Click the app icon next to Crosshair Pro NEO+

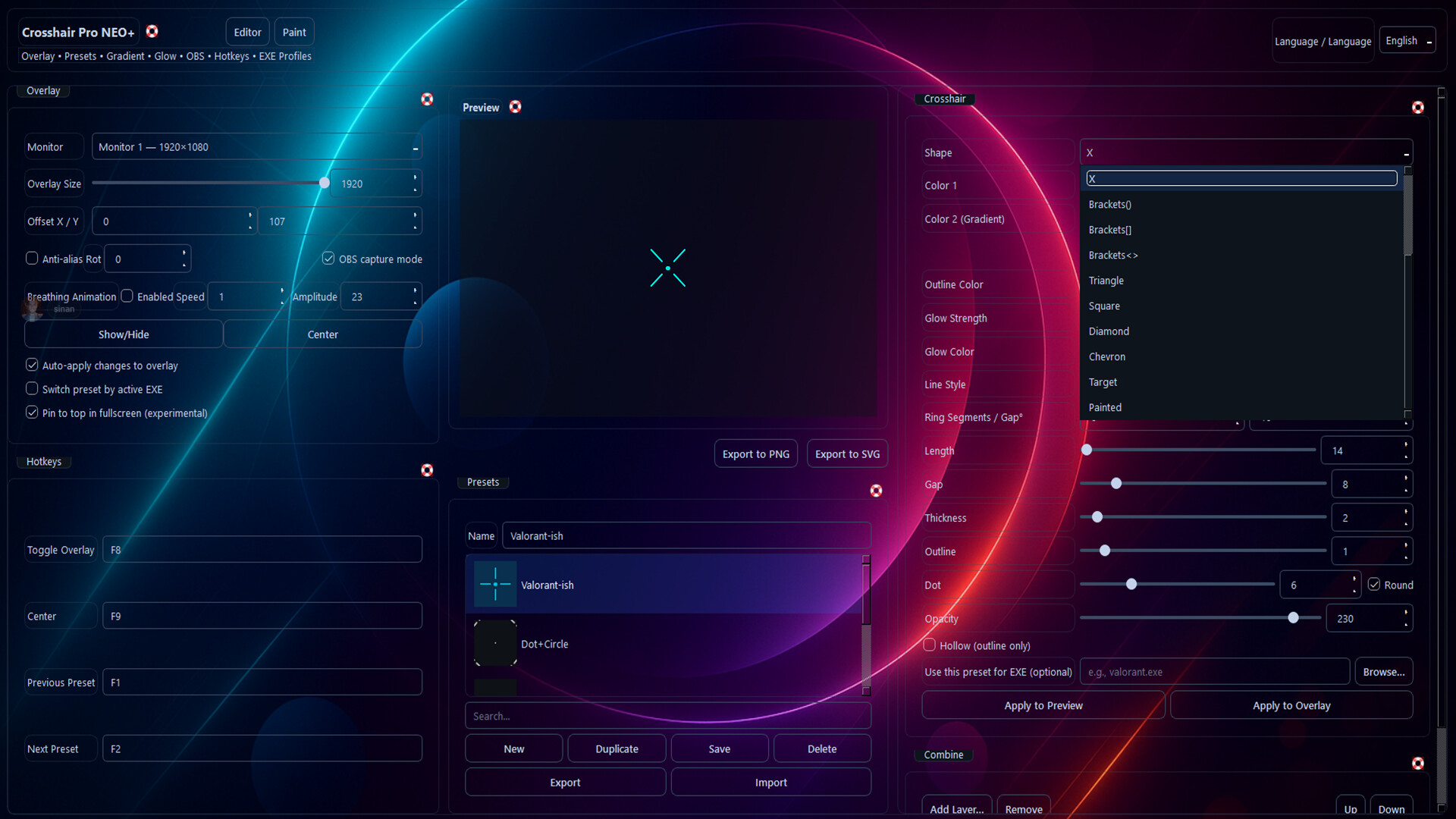152,31
